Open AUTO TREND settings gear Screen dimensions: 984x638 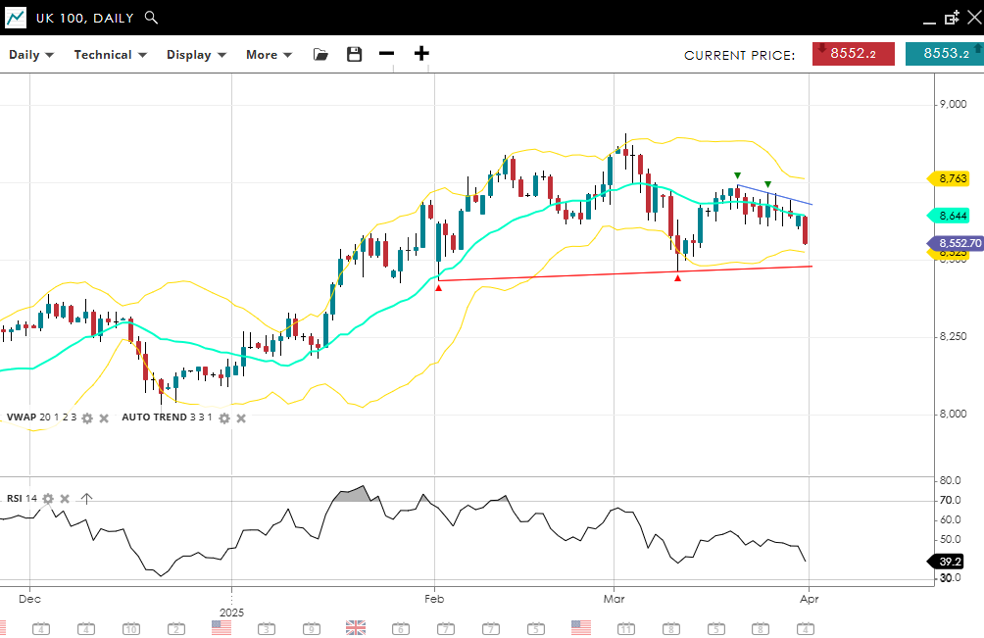[224, 418]
